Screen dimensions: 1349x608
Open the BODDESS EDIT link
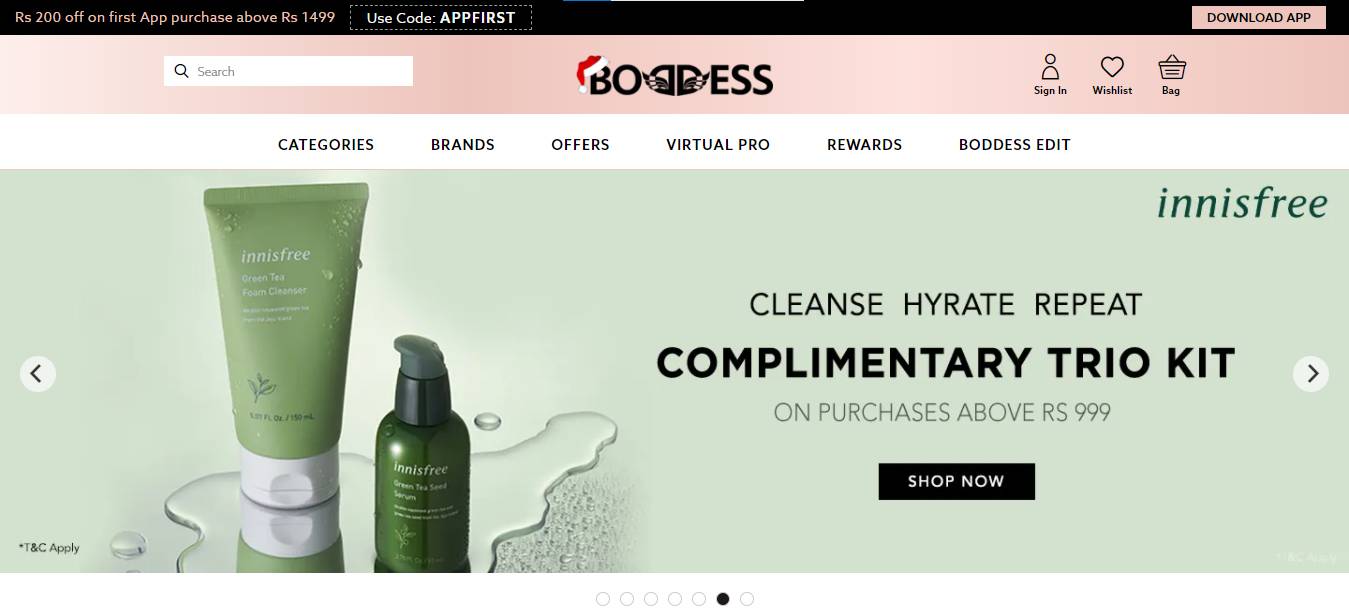point(1015,145)
